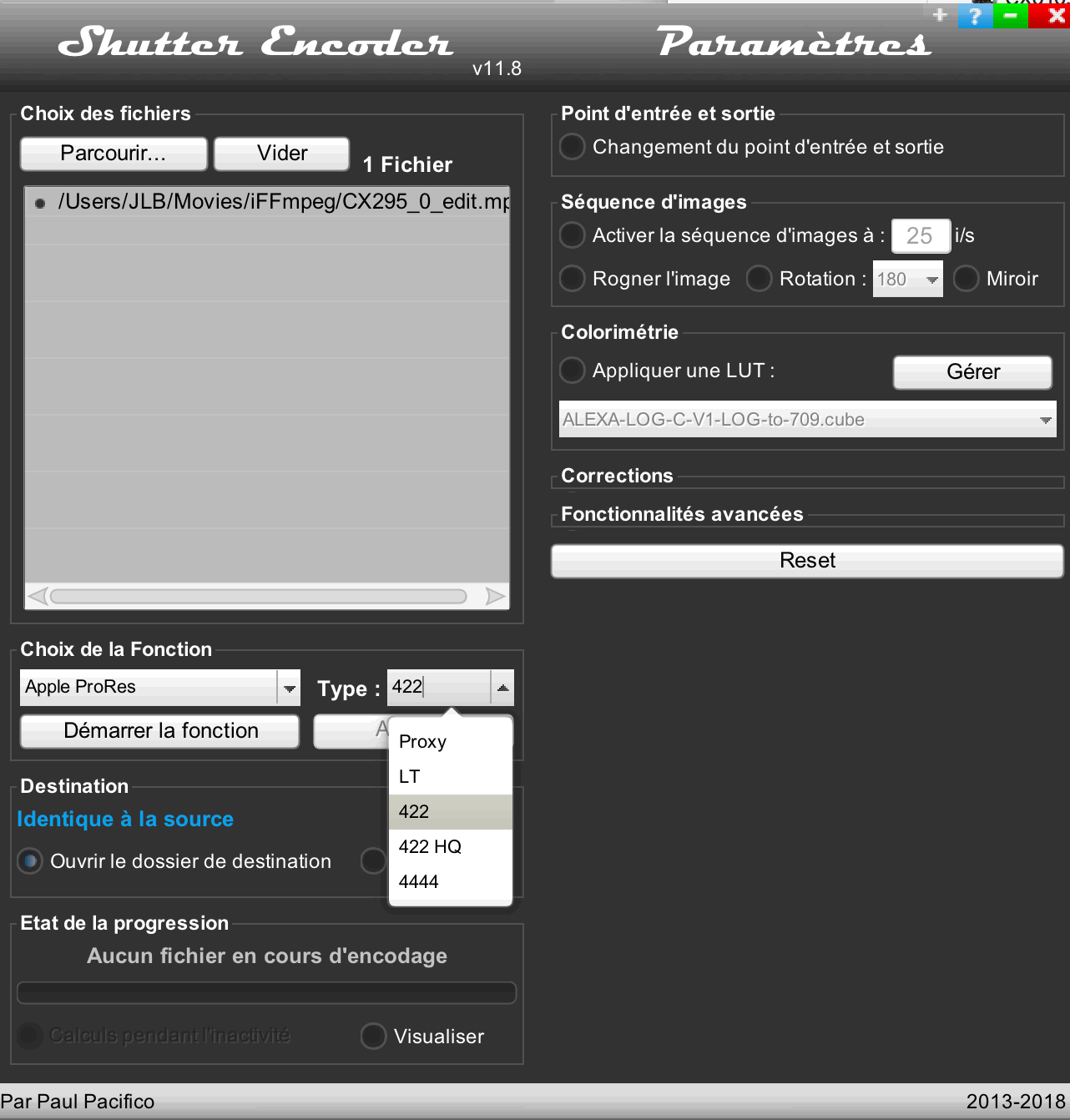1070x1120 pixels.
Task: Select LT from Type list
Action: [451, 777]
